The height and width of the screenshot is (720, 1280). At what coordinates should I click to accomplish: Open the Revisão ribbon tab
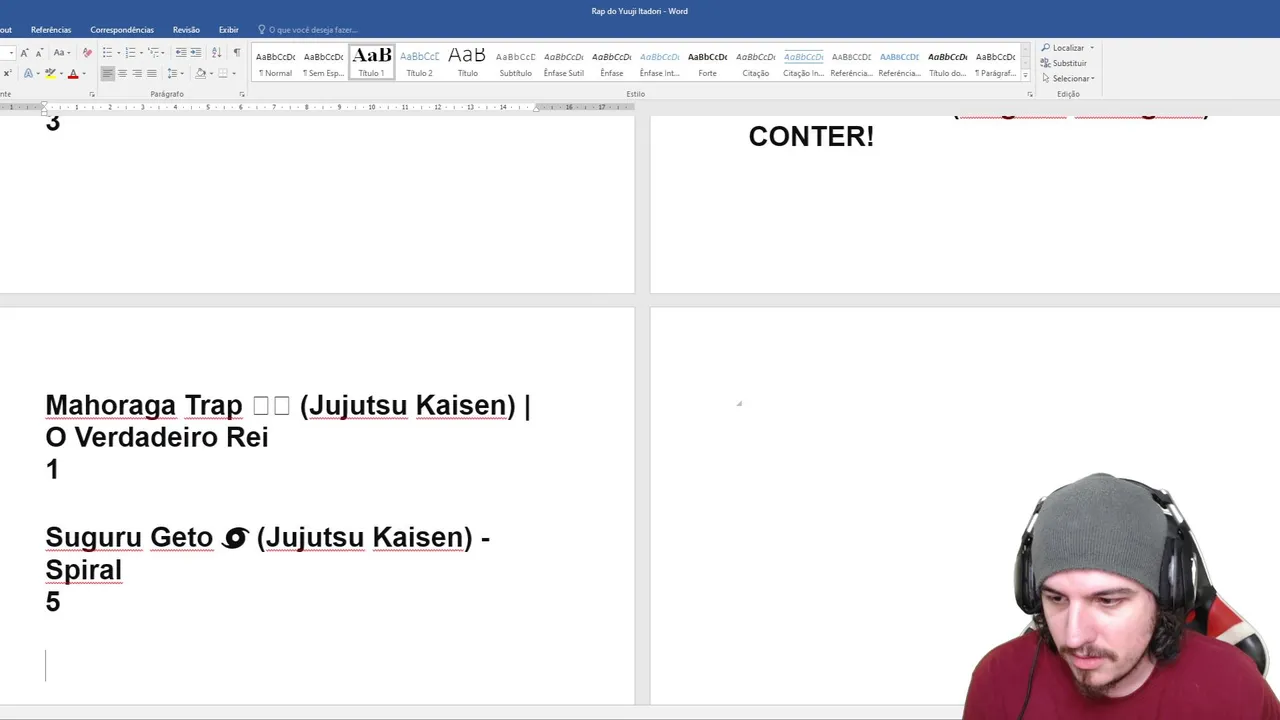(x=186, y=30)
